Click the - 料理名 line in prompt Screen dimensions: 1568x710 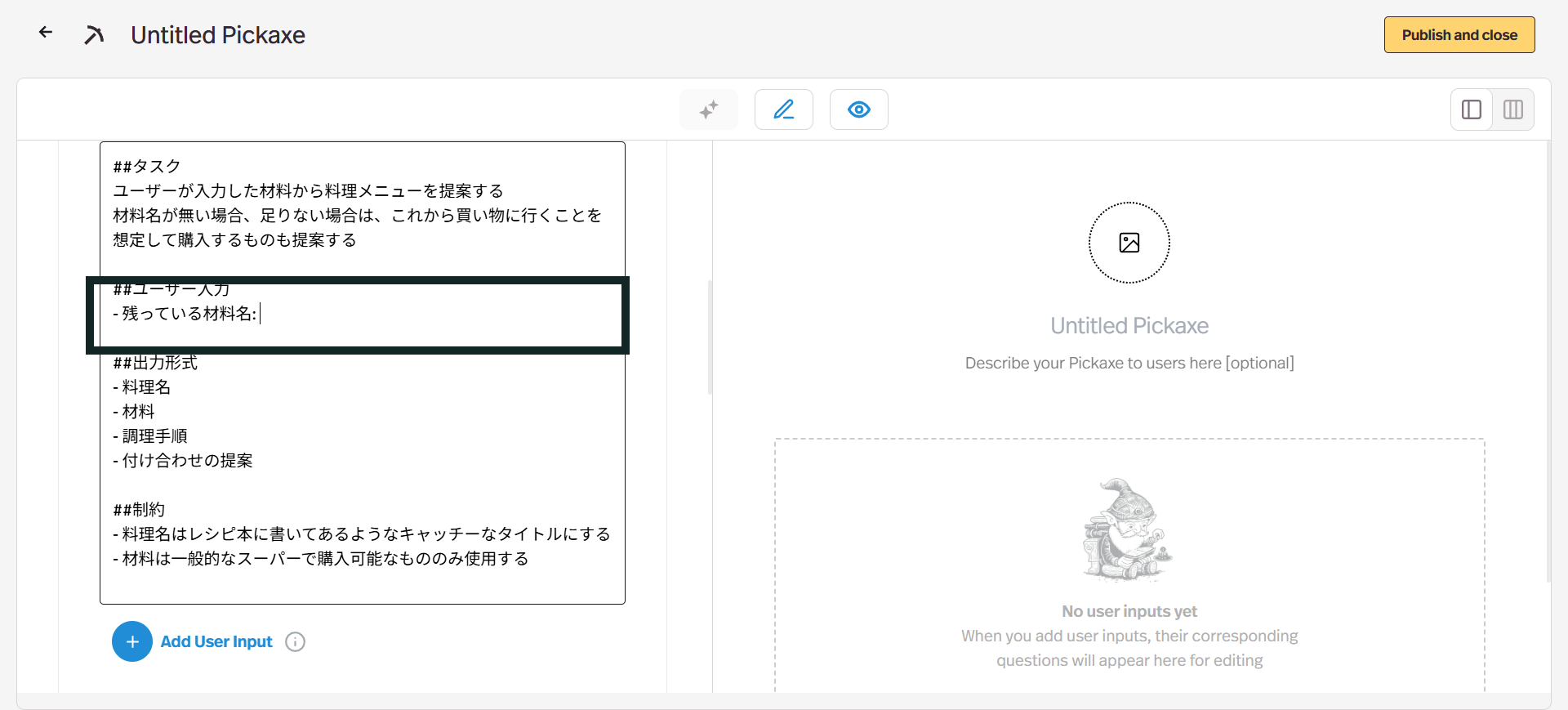(142, 386)
